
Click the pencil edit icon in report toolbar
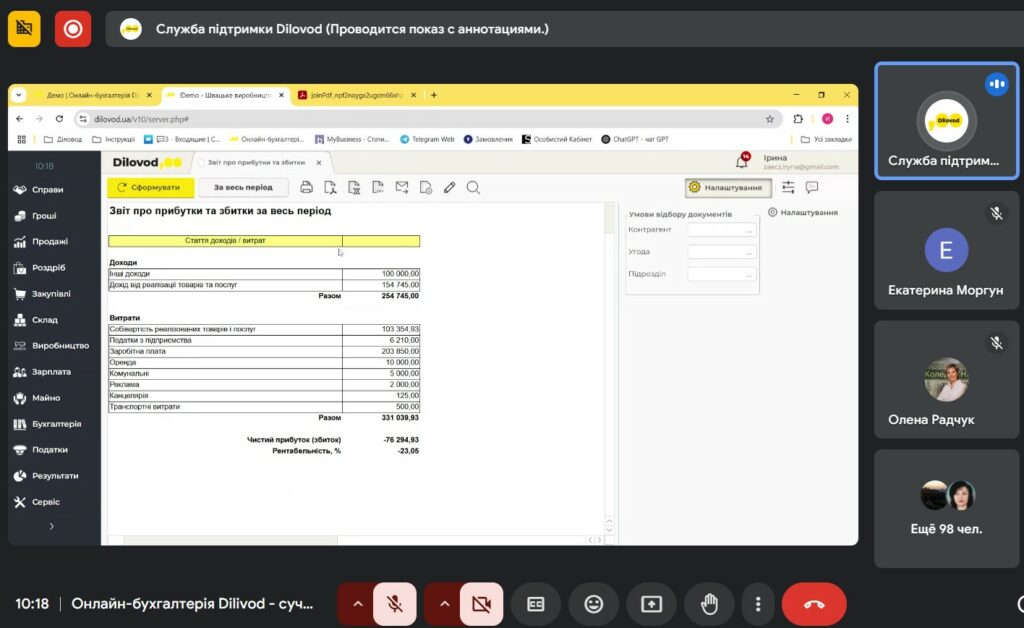(449, 187)
